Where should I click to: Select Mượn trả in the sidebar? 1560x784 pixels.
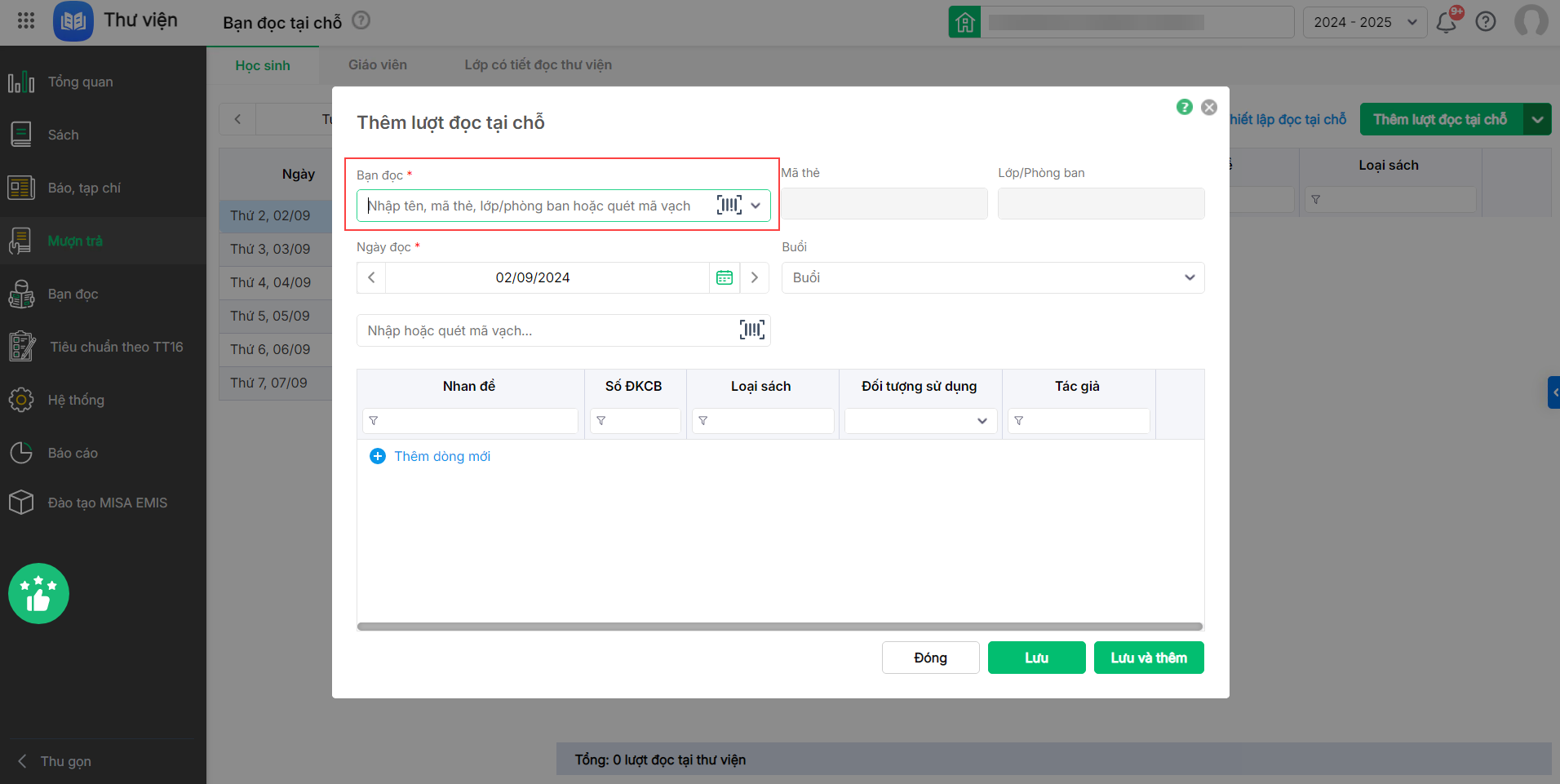[103, 241]
